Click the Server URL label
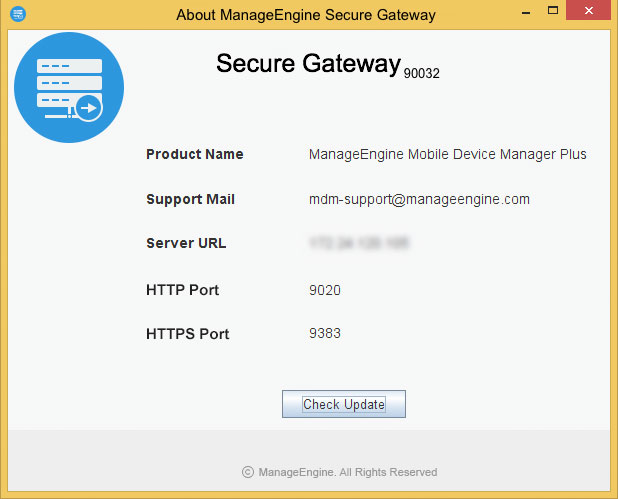The width and height of the screenshot is (618, 499). coord(186,243)
